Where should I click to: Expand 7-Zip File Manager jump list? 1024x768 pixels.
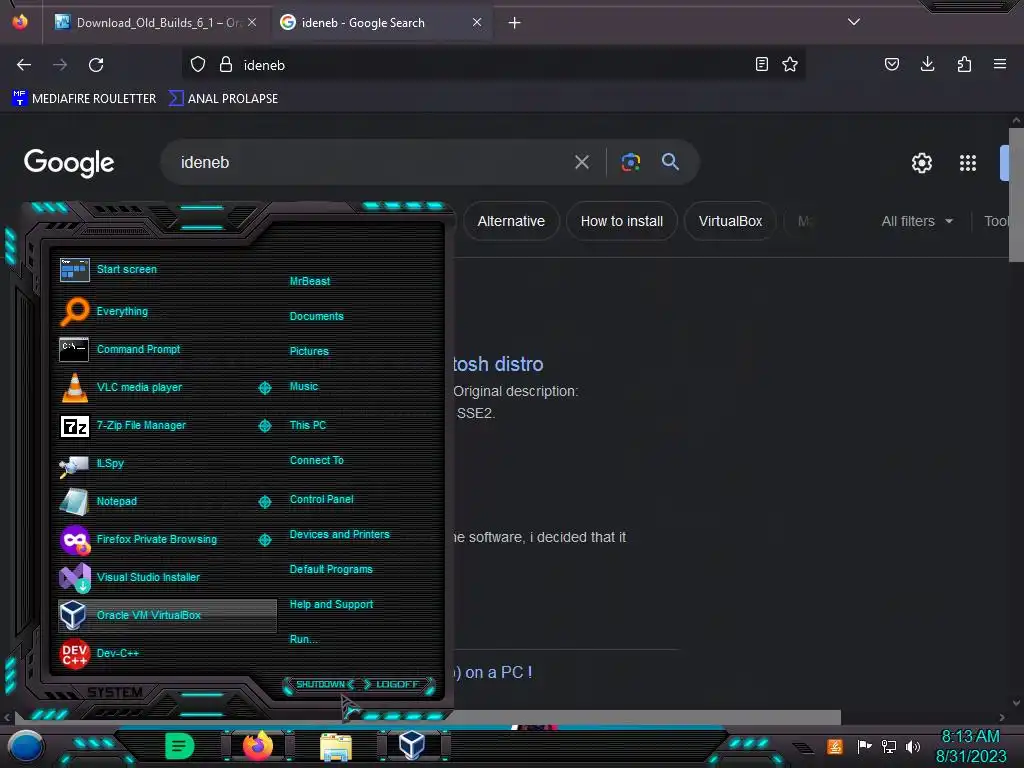[x=264, y=426]
